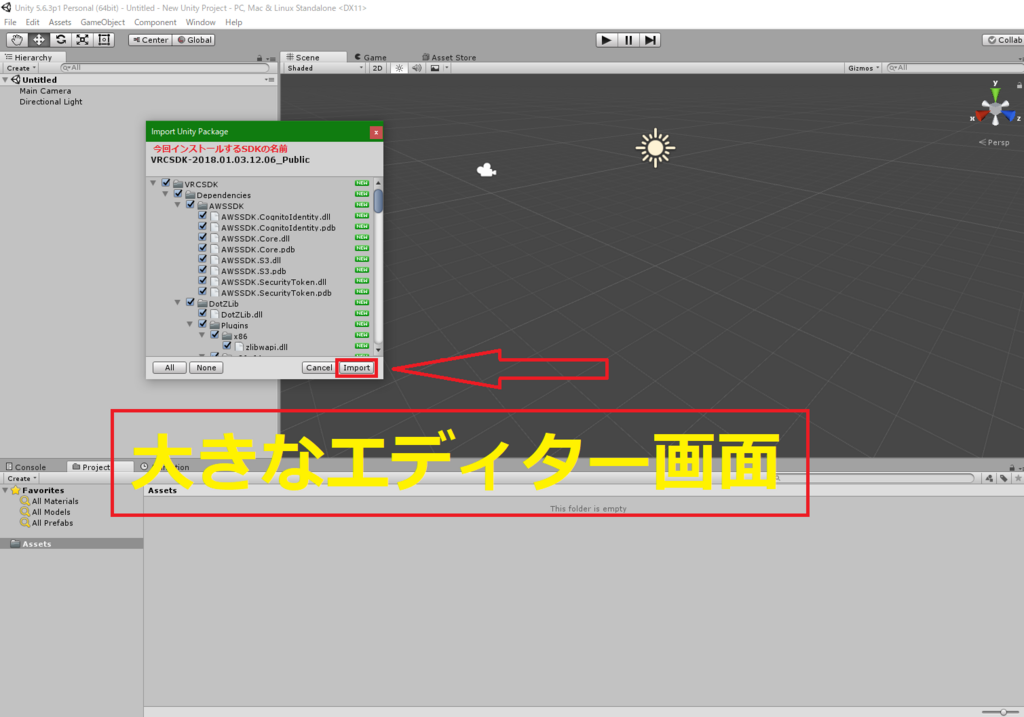Click the All Models search icon
The height and width of the screenshot is (717, 1024).
coord(25,512)
